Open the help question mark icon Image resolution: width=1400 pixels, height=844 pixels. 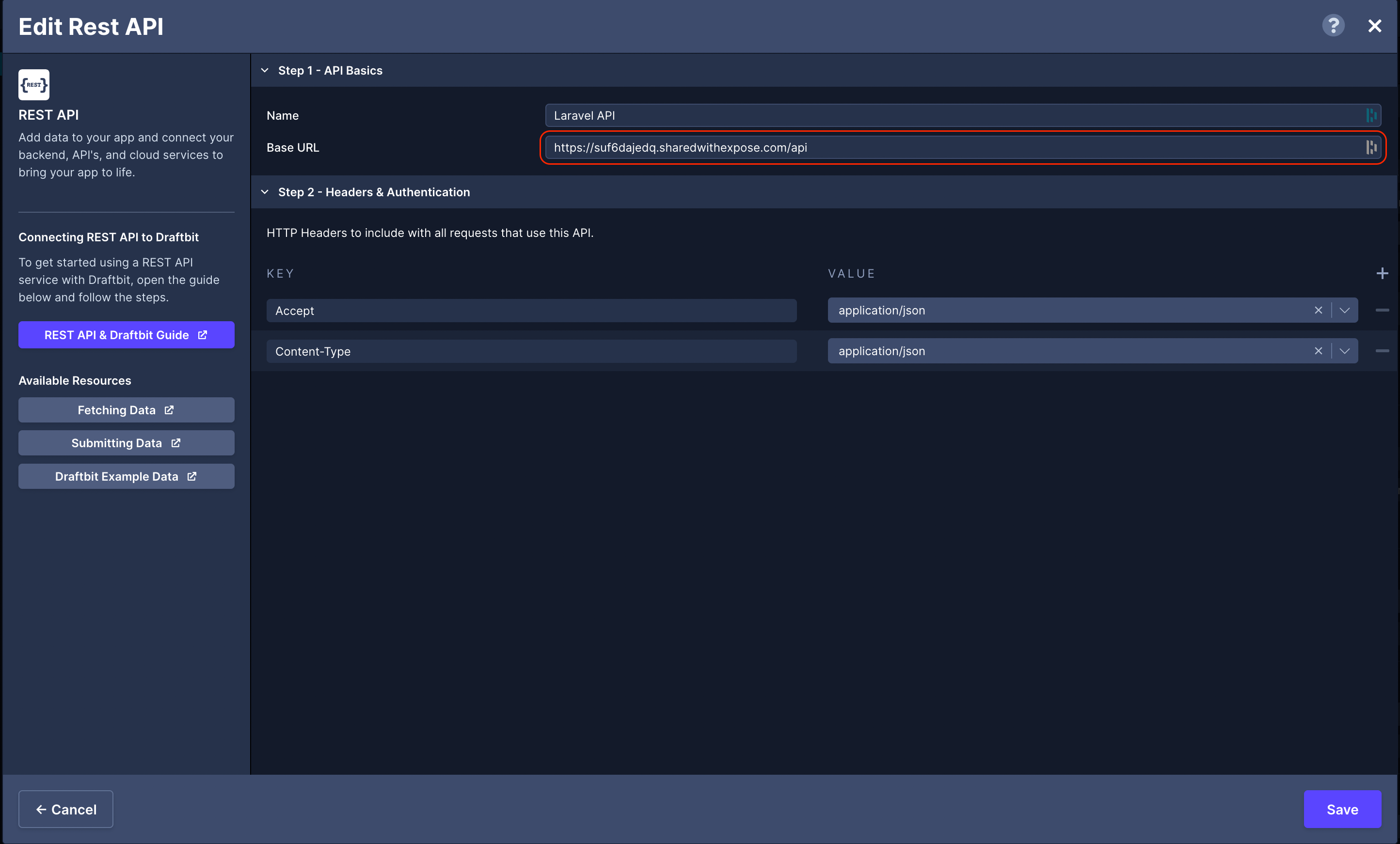pos(1333,26)
